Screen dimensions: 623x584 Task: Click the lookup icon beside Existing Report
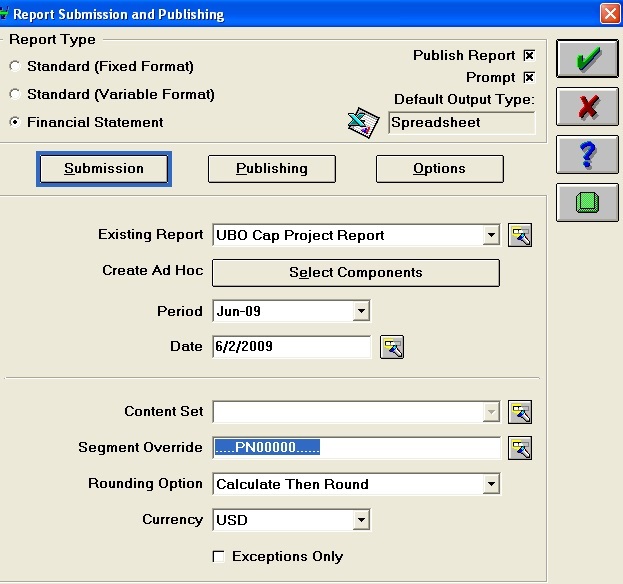pos(520,236)
